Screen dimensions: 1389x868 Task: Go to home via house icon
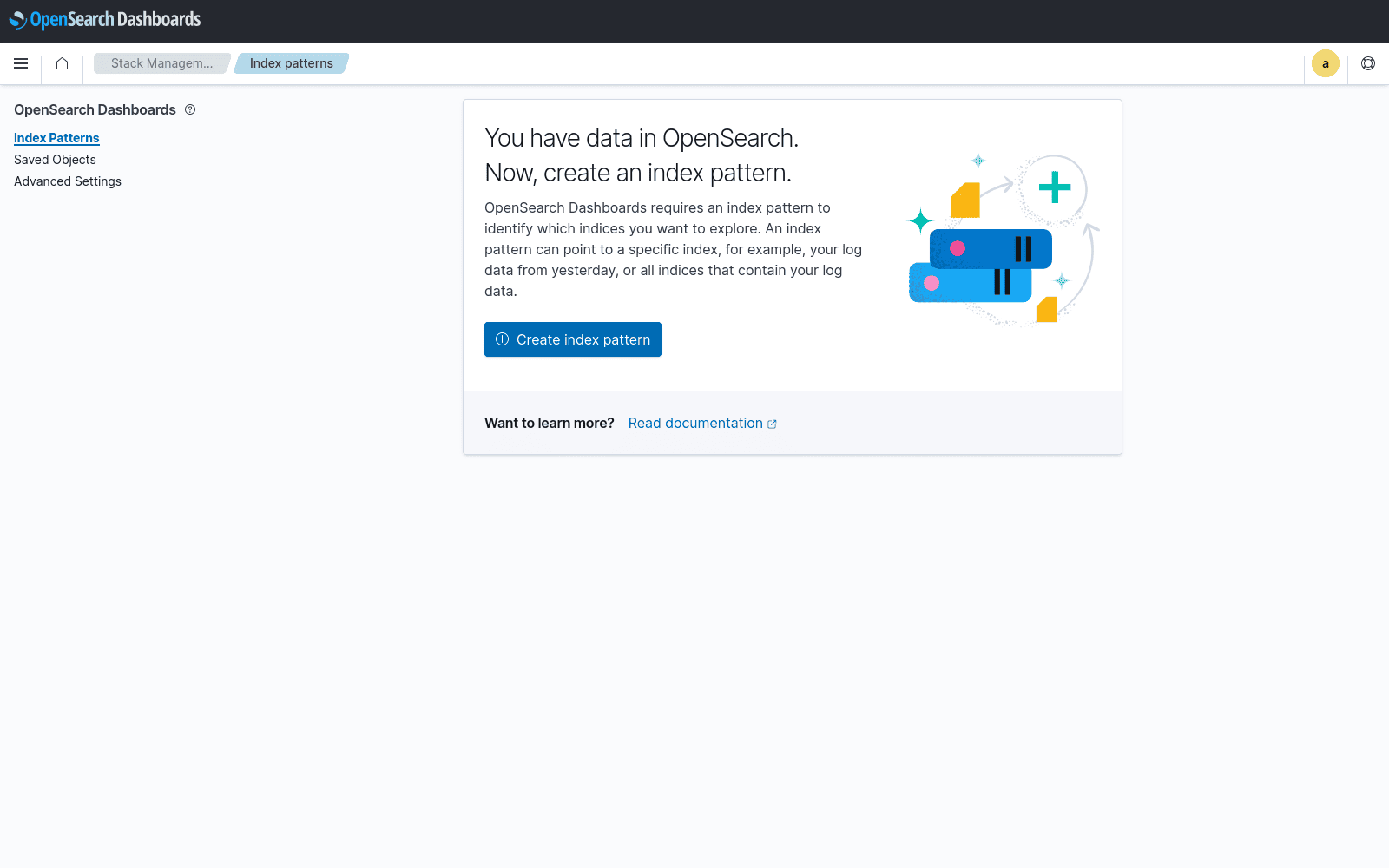click(x=62, y=63)
